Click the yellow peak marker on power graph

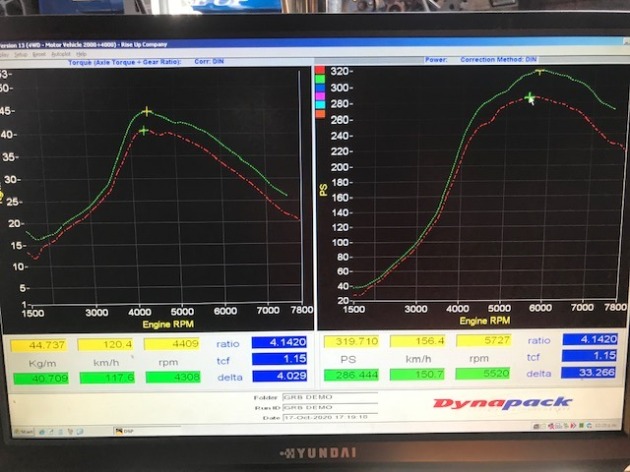point(540,71)
